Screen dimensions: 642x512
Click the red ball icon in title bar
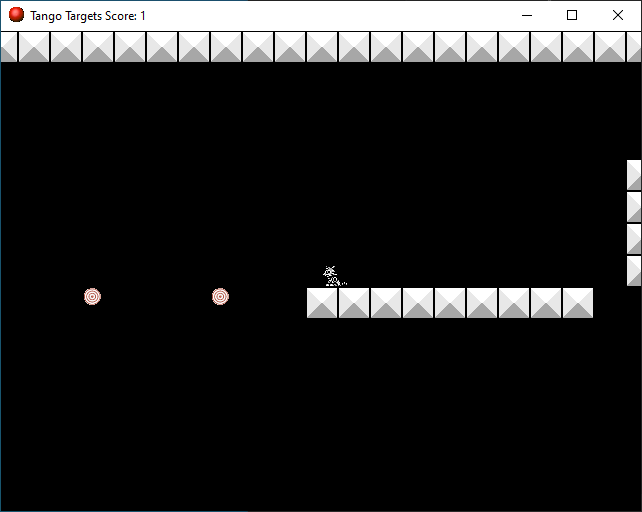click(16, 15)
